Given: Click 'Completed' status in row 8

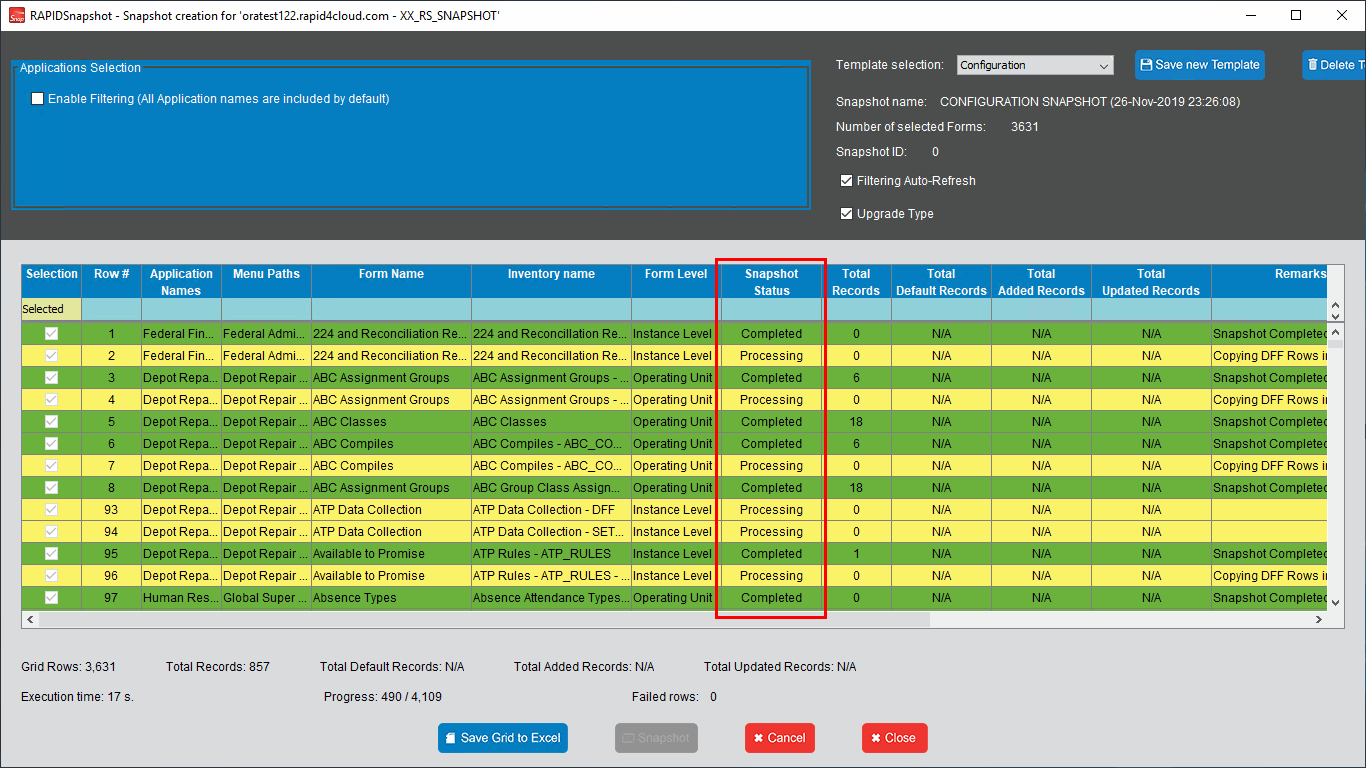Looking at the screenshot, I should click(772, 488).
